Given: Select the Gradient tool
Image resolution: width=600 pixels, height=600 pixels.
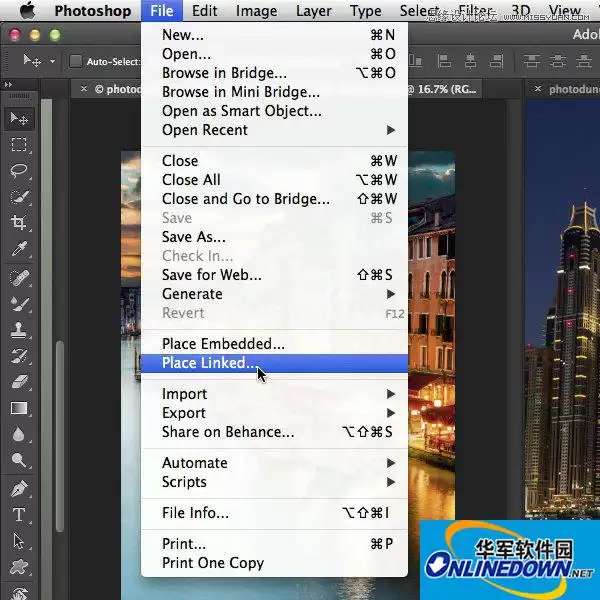Looking at the screenshot, I should 19,408.
